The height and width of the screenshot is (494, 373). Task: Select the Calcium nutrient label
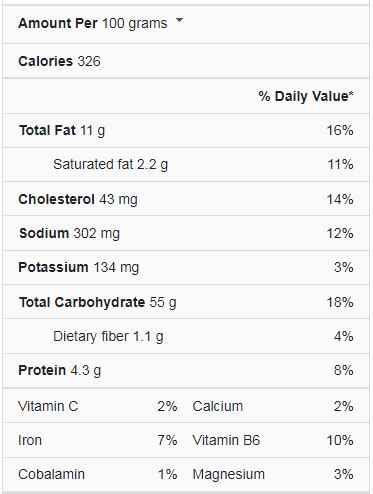point(218,406)
